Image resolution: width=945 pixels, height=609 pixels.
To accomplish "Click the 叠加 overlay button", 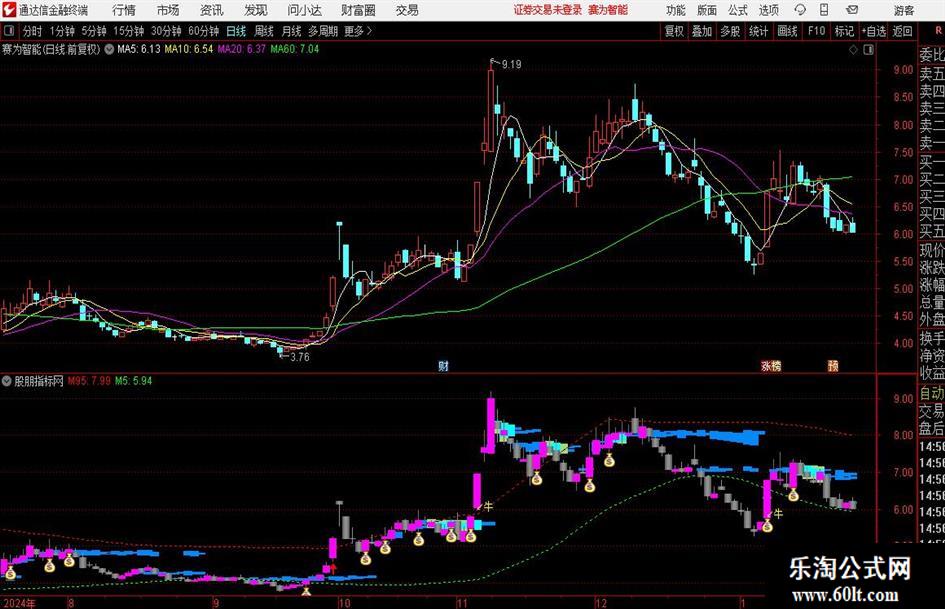I will click(x=702, y=31).
